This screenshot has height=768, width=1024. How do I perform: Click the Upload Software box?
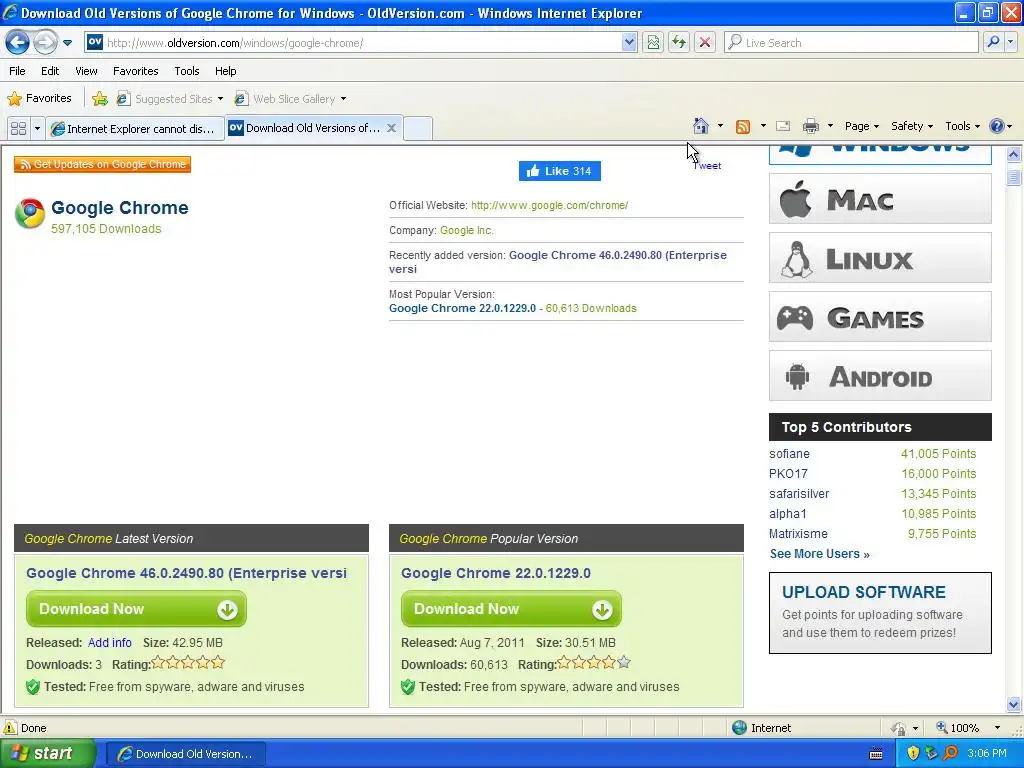(880, 613)
